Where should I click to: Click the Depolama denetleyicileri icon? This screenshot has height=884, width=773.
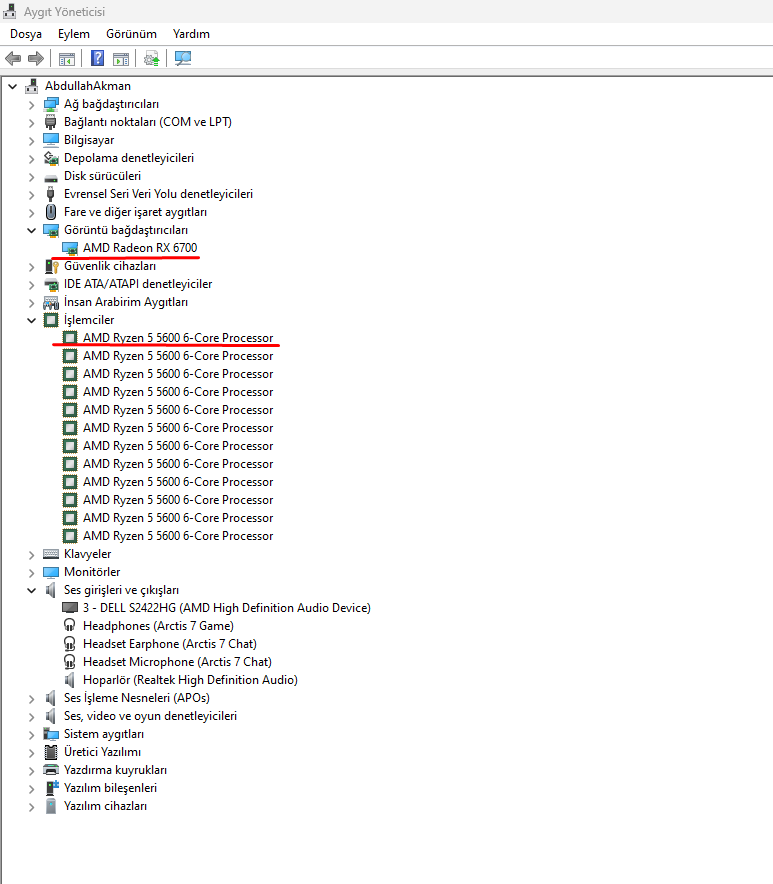(x=51, y=158)
